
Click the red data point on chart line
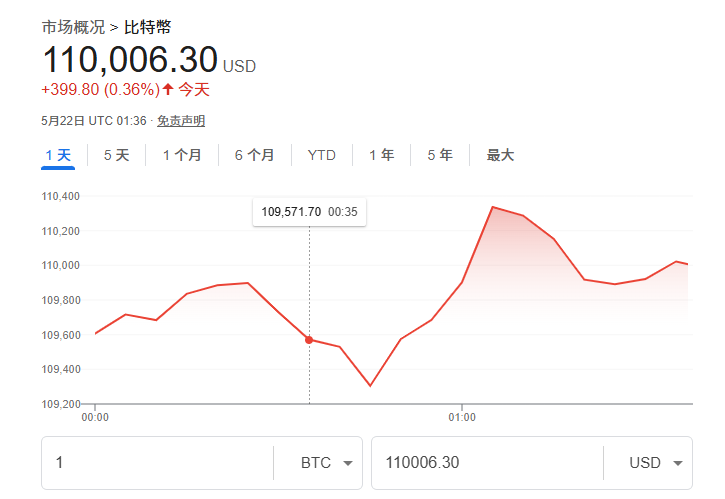click(309, 340)
